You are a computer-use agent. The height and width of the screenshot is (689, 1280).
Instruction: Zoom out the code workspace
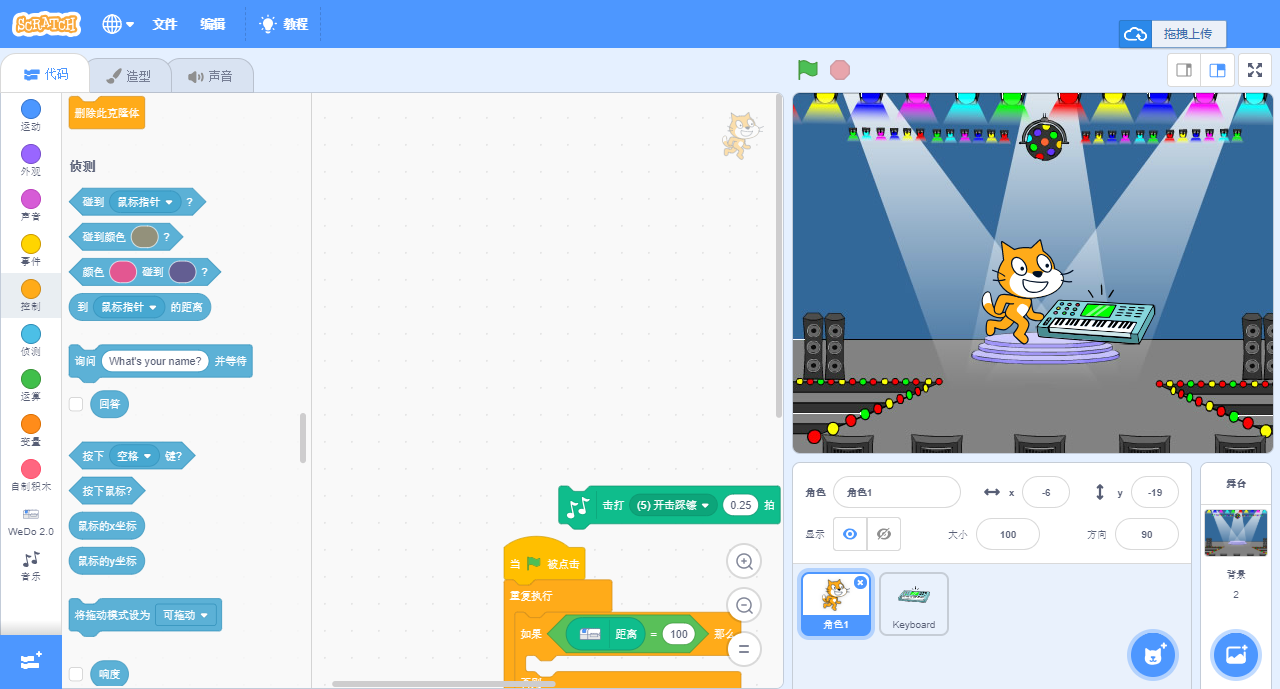[744, 605]
